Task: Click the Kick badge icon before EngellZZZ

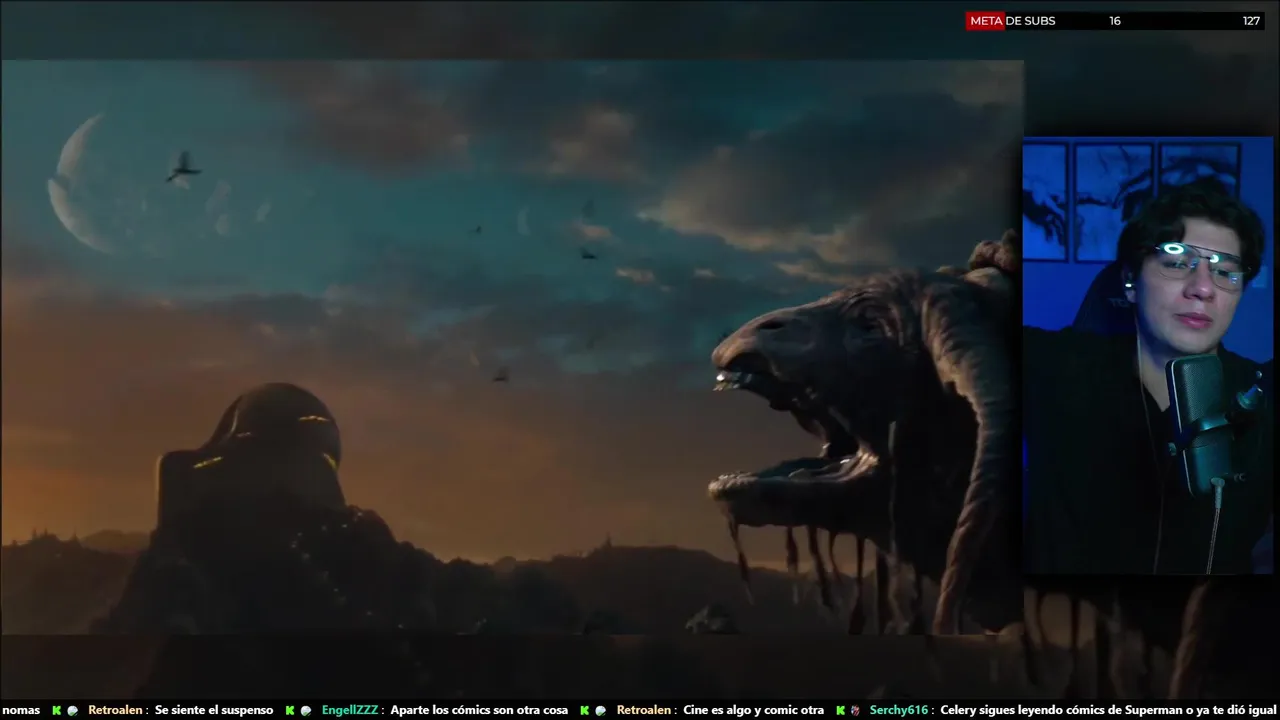Action: [x=290, y=711]
